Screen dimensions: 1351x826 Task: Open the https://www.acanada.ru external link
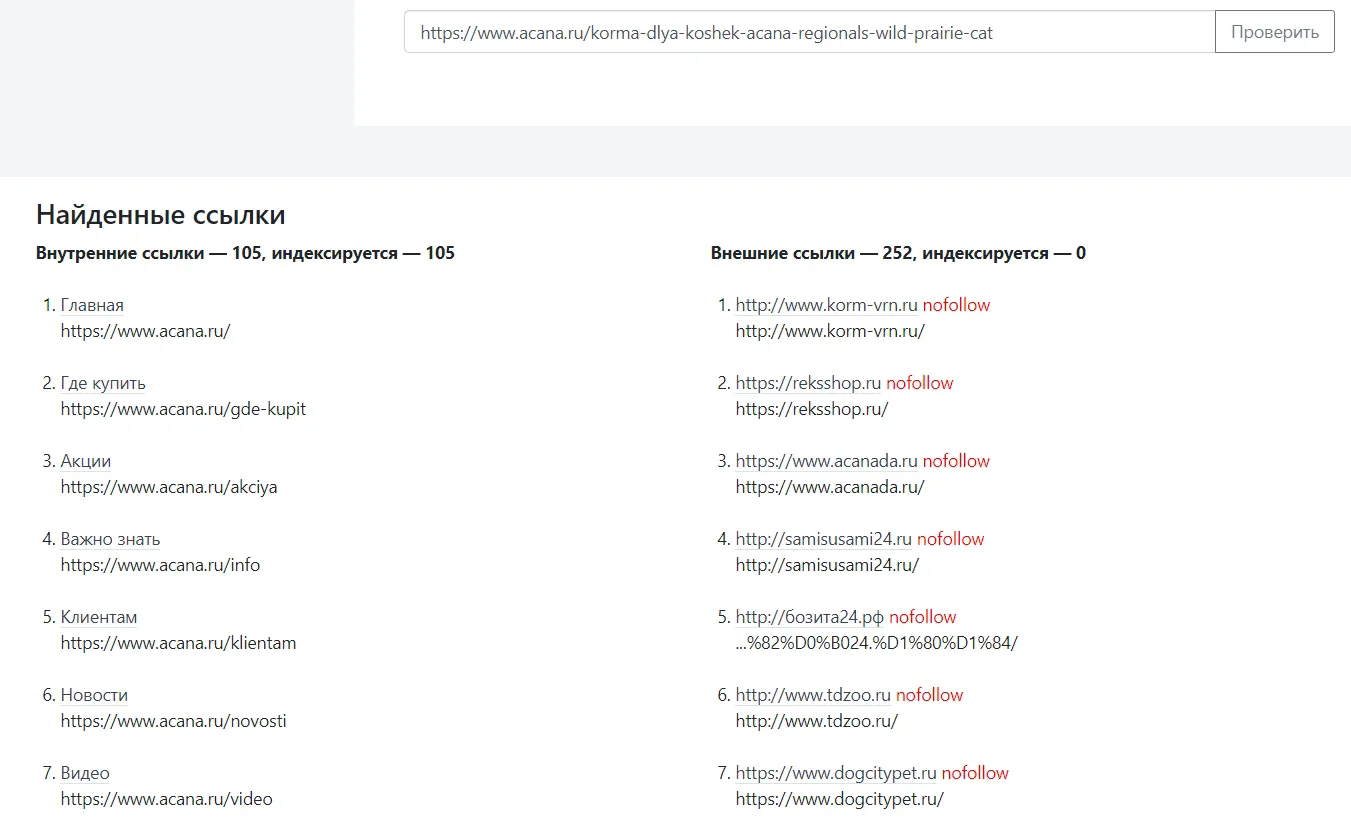coord(827,461)
